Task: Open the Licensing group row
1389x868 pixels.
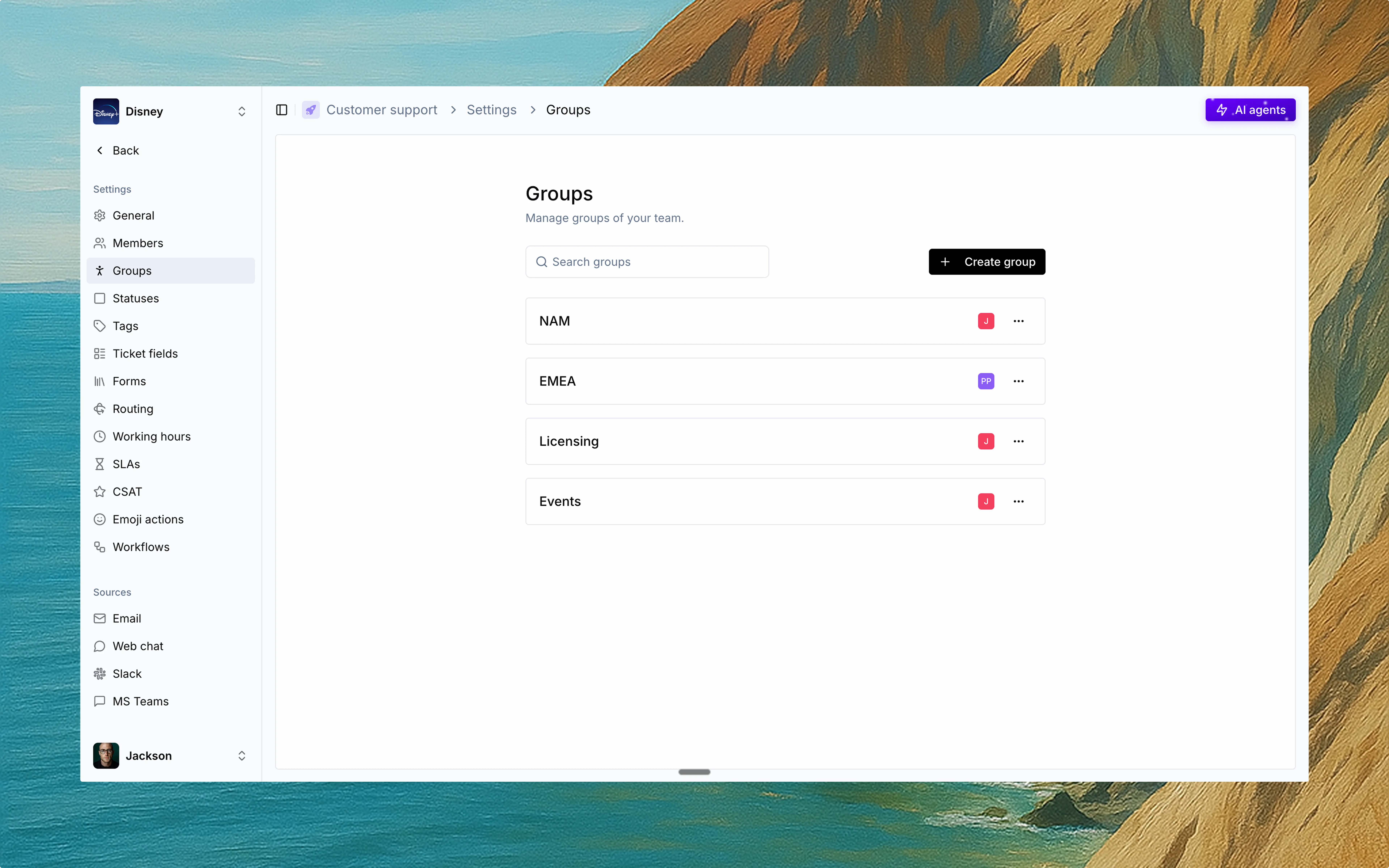Action: pyautogui.click(x=785, y=441)
